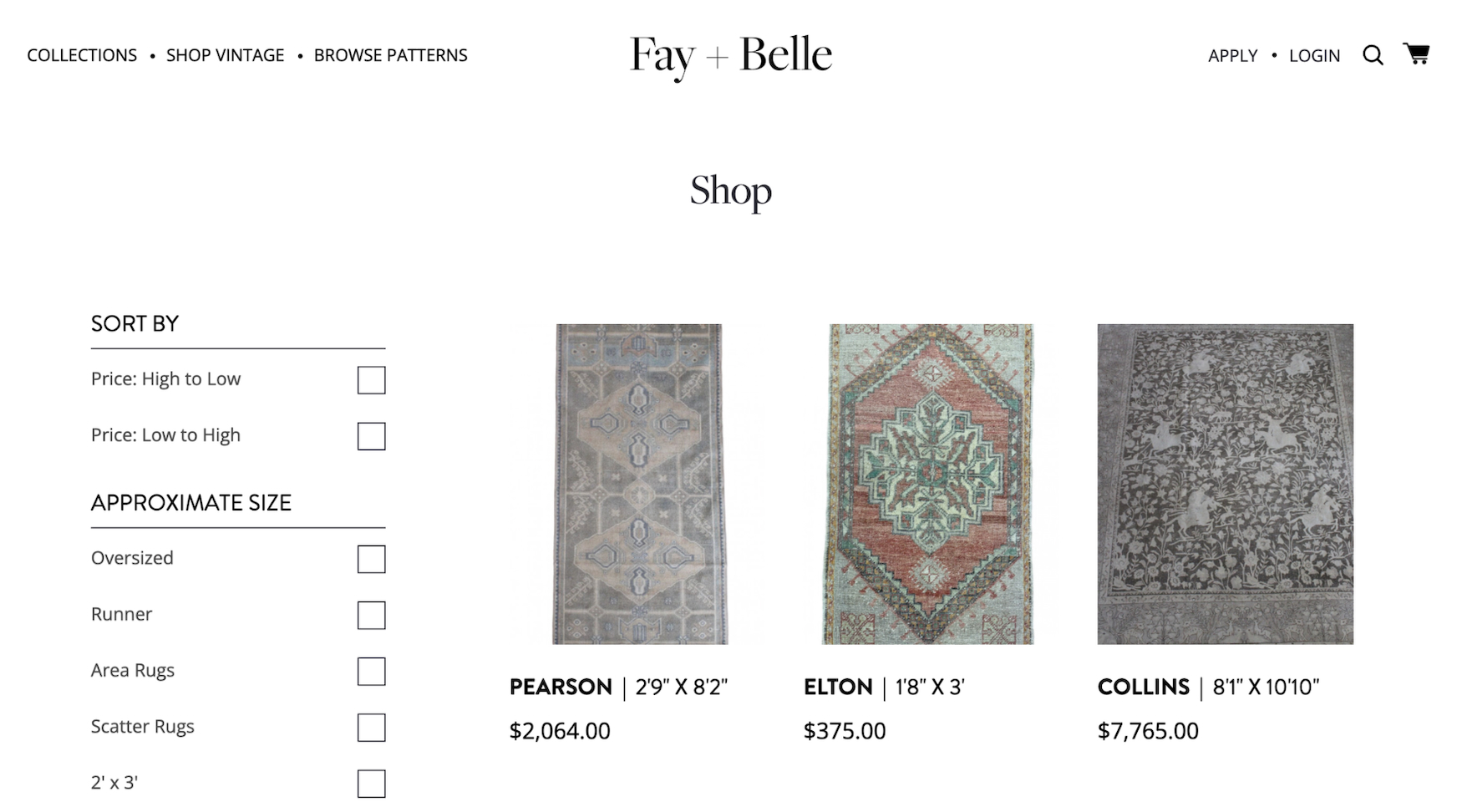Open the BROWSE PATTERNS menu

click(390, 55)
